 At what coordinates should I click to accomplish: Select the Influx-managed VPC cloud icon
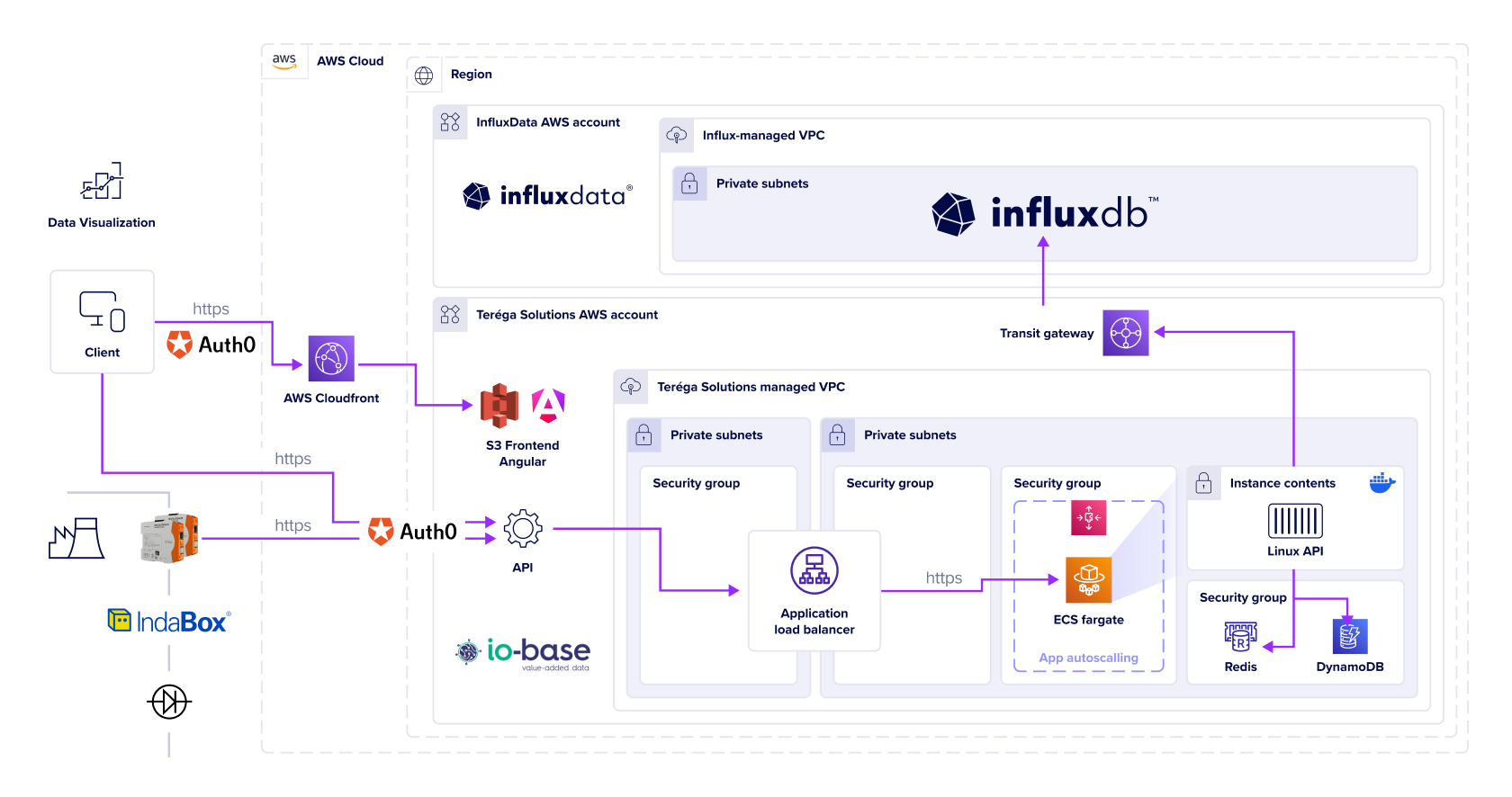pyautogui.click(x=677, y=136)
